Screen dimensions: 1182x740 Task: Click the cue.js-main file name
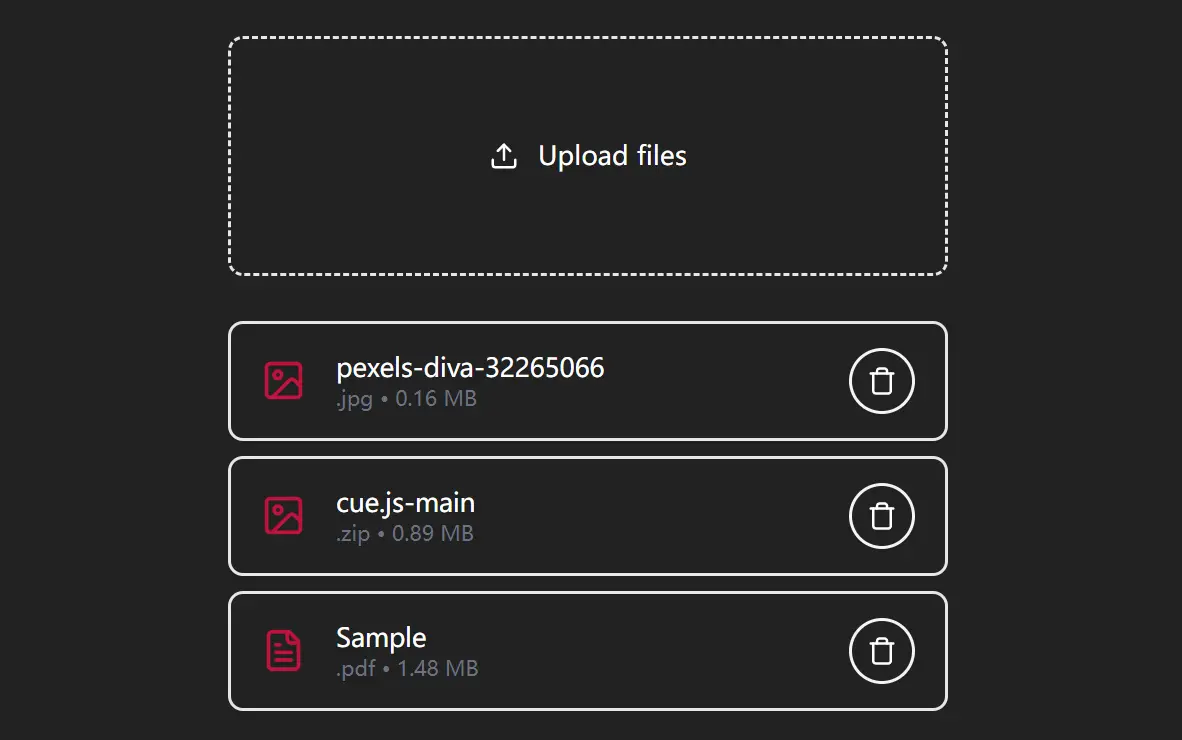[x=405, y=503]
